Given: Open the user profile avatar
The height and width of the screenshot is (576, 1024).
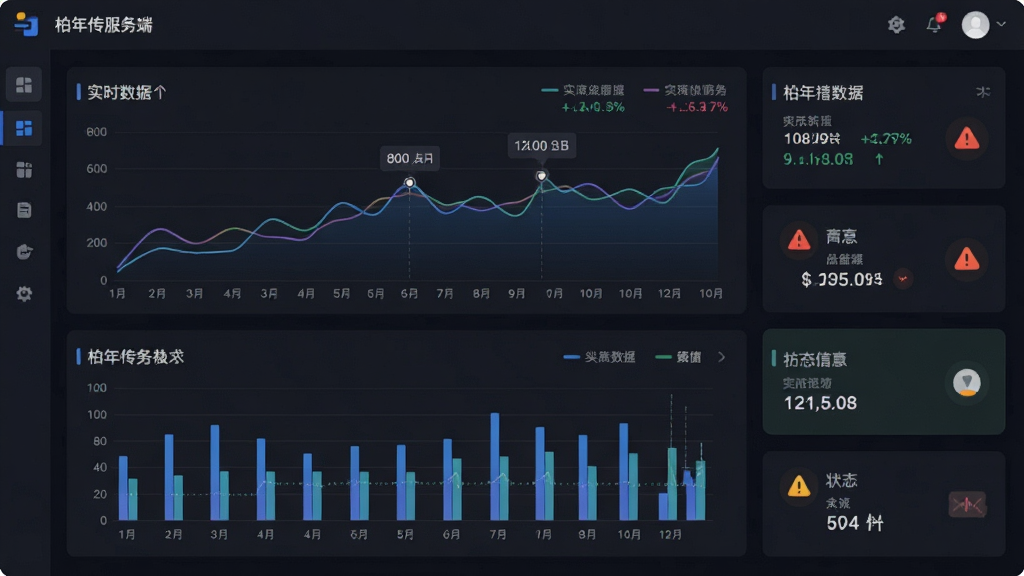Looking at the screenshot, I should click(975, 25).
